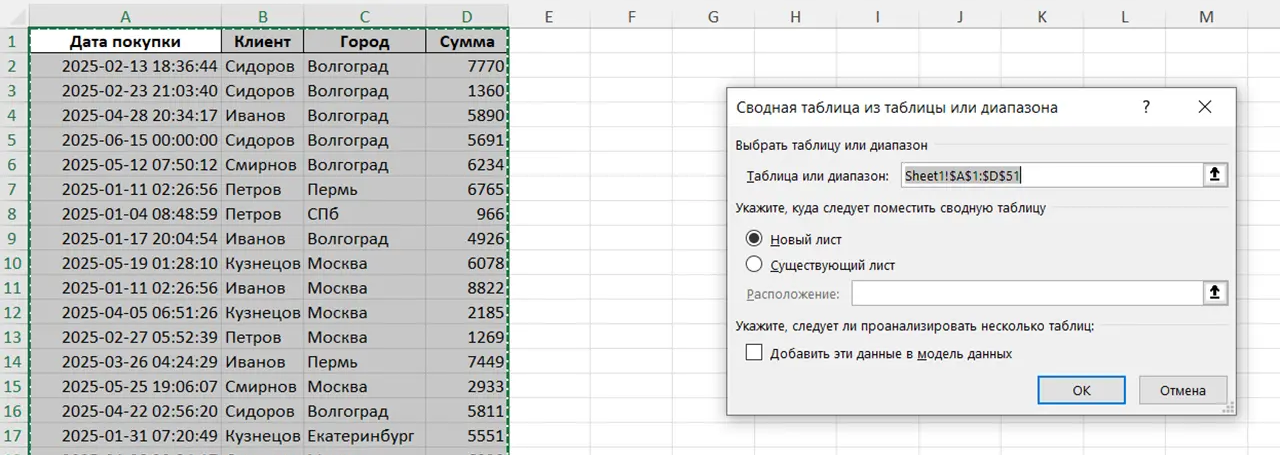Click collapse-dialog icon beside Таблица или диапазон
This screenshot has width=1280, height=455.
(1215, 175)
